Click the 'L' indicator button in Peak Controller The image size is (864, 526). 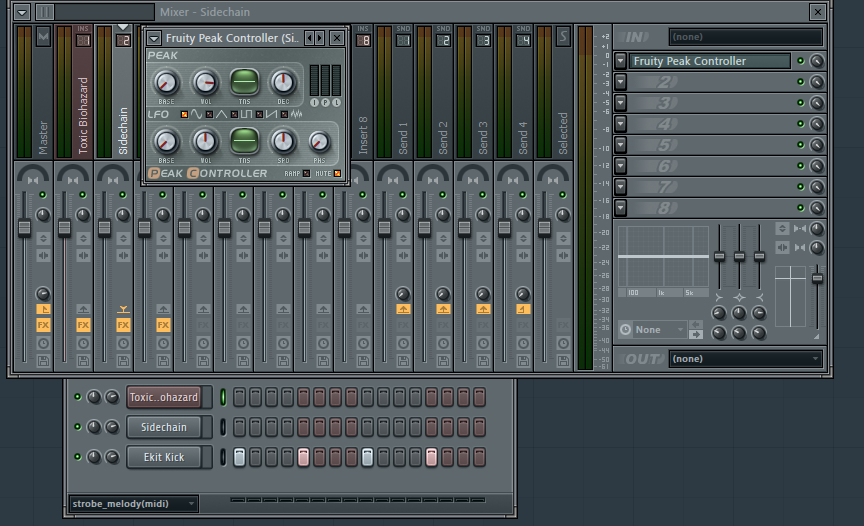[336, 102]
